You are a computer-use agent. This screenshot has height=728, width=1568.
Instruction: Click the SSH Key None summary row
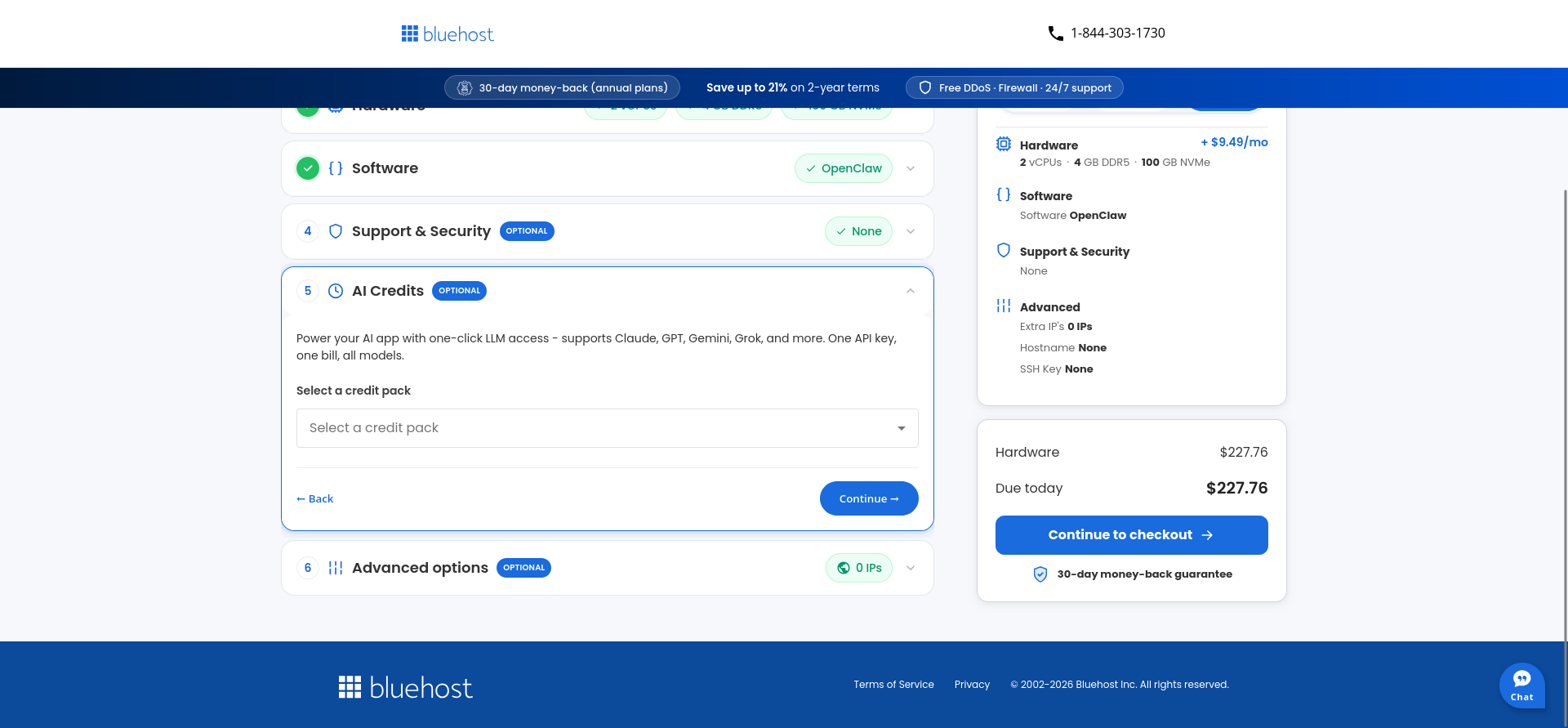(x=1056, y=369)
